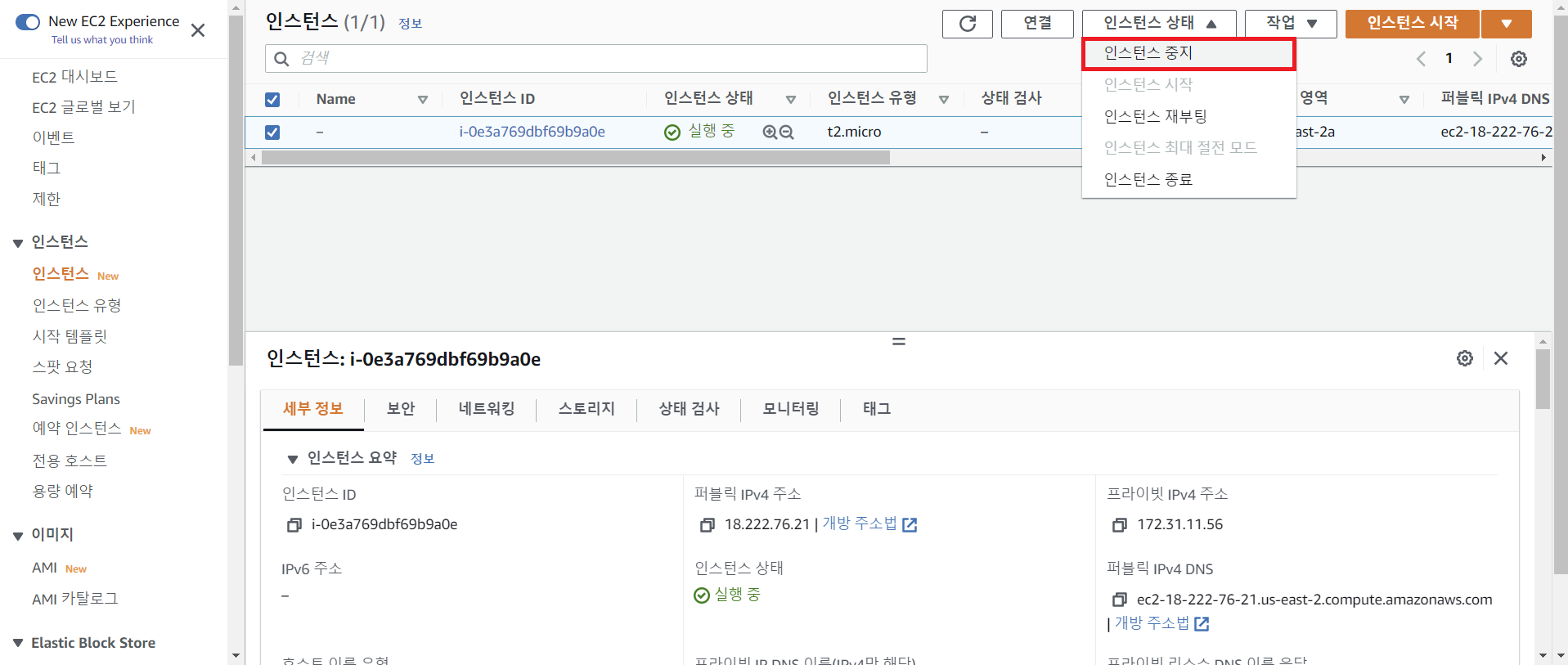Go to previous page of instances
Image resolution: width=1568 pixels, height=665 pixels.
(x=1421, y=59)
